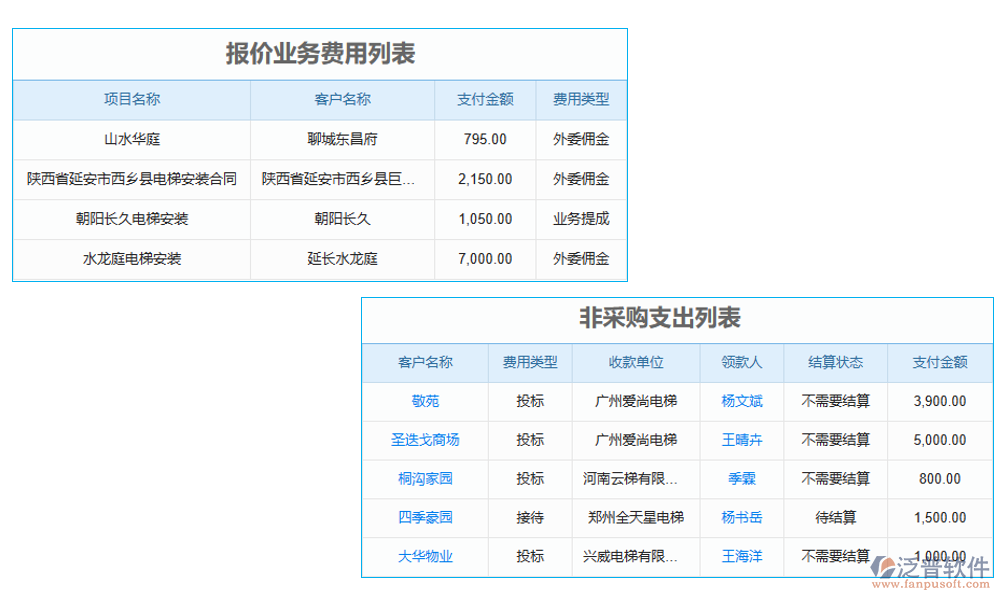Click the 结算状态 column header
Viewport: 1000px width, 600px height.
tap(836, 362)
